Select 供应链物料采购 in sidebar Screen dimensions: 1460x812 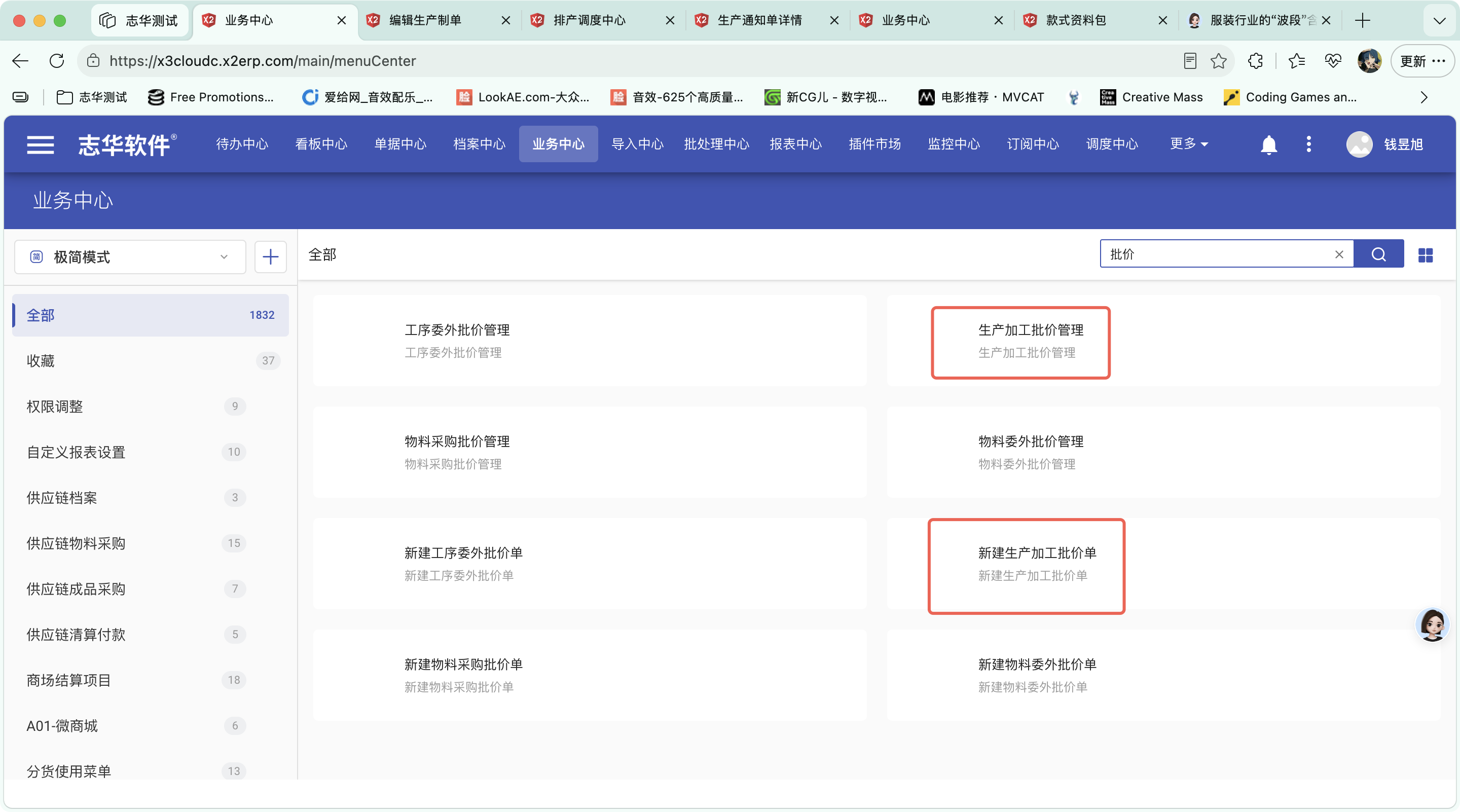[150, 543]
